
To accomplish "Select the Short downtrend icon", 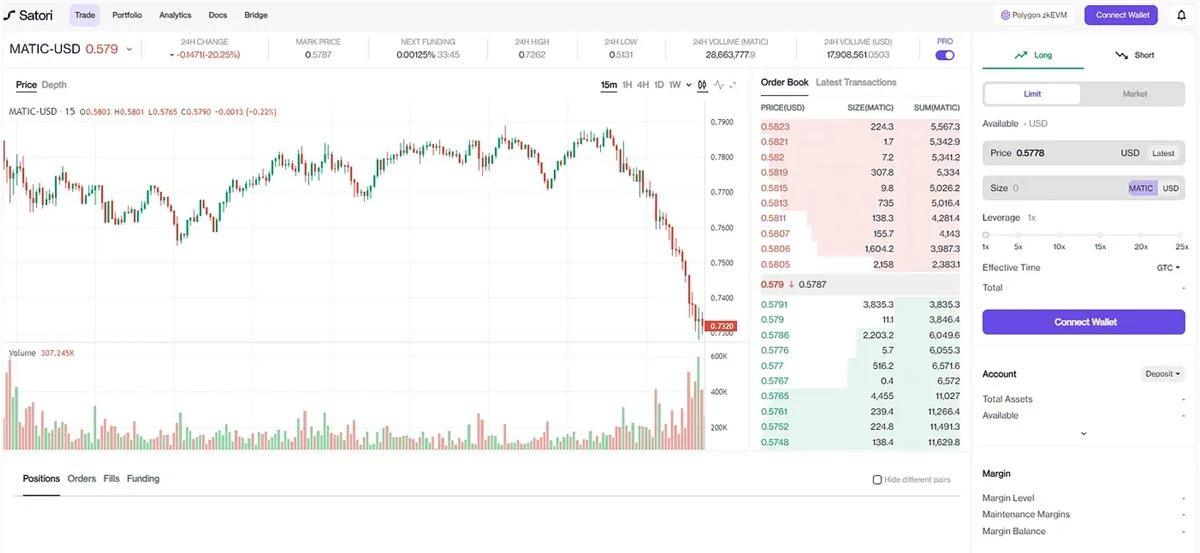I will point(1122,56).
